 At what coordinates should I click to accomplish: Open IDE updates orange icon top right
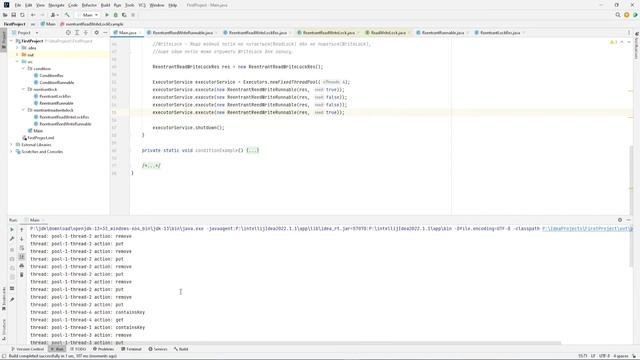(x=627, y=15)
